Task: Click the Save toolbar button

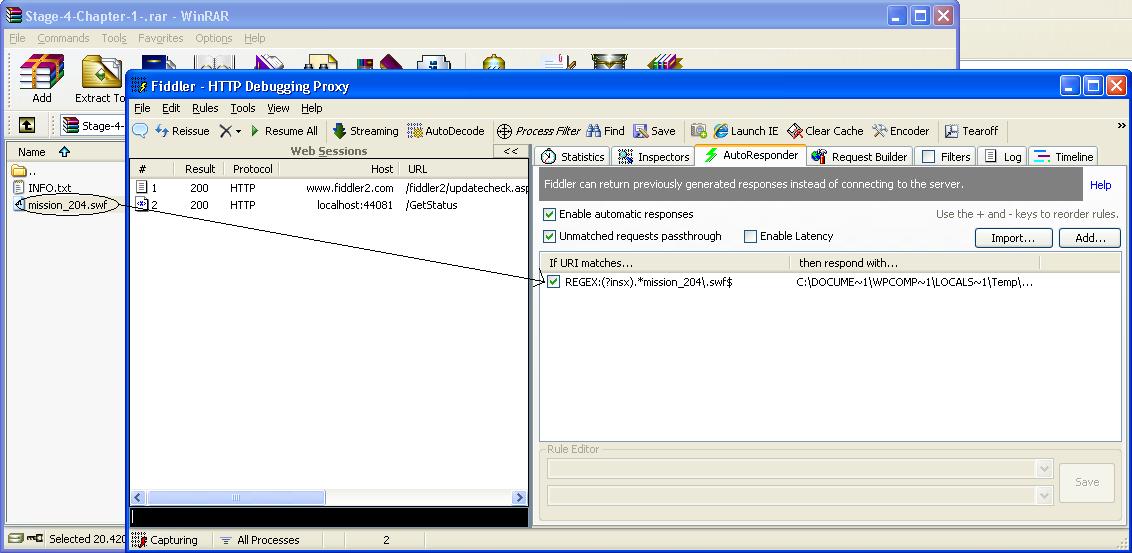Action: coord(654,131)
